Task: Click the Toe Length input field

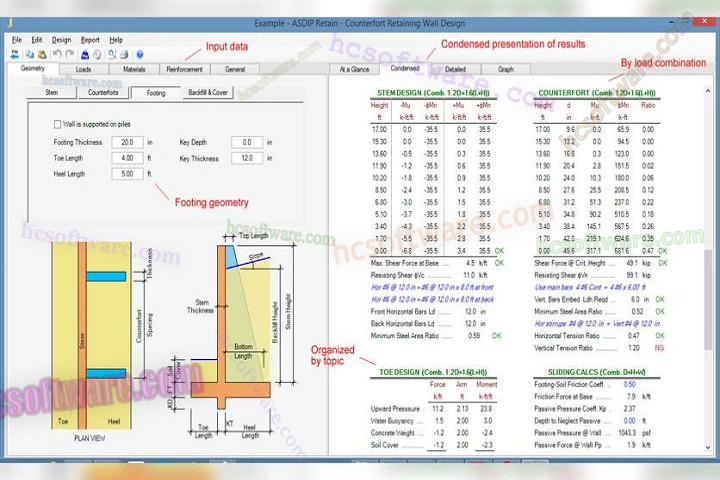Action: click(127, 158)
